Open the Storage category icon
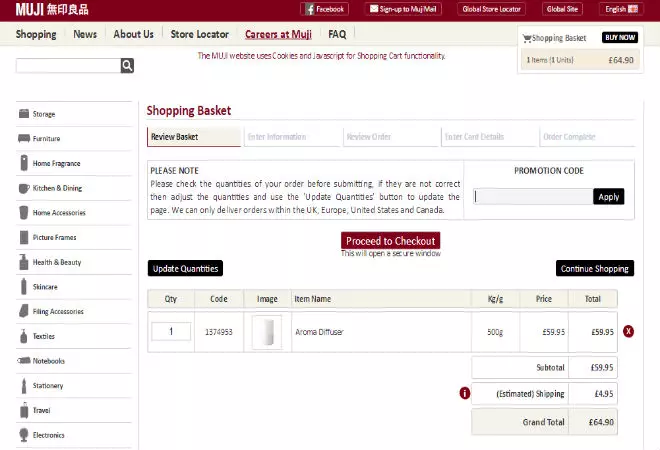660x450 pixels. pyautogui.click(x=24, y=114)
